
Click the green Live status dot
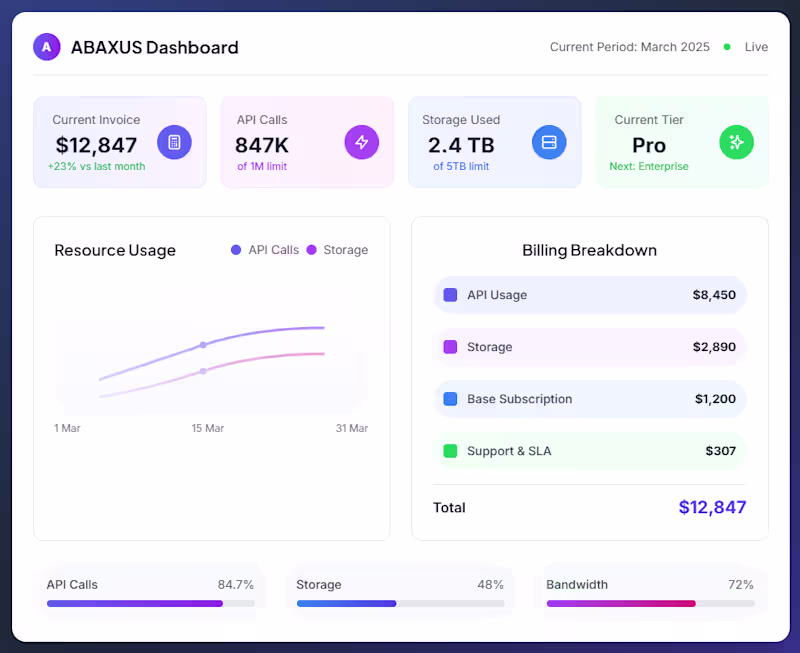727,47
